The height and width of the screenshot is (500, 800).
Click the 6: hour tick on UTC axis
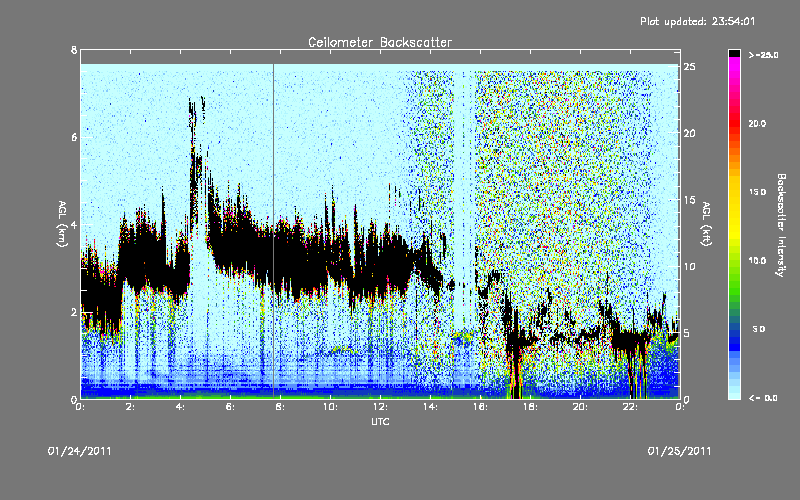click(x=231, y=407)
